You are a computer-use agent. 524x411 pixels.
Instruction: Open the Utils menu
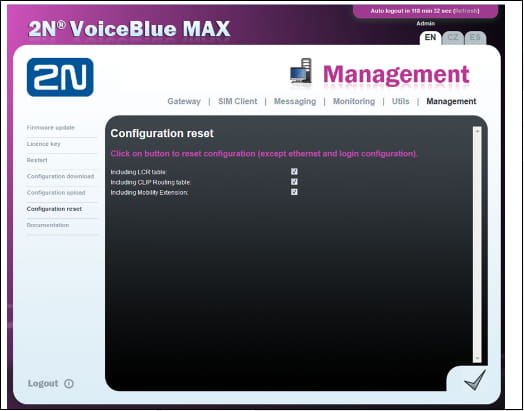(x=400, y=101)
